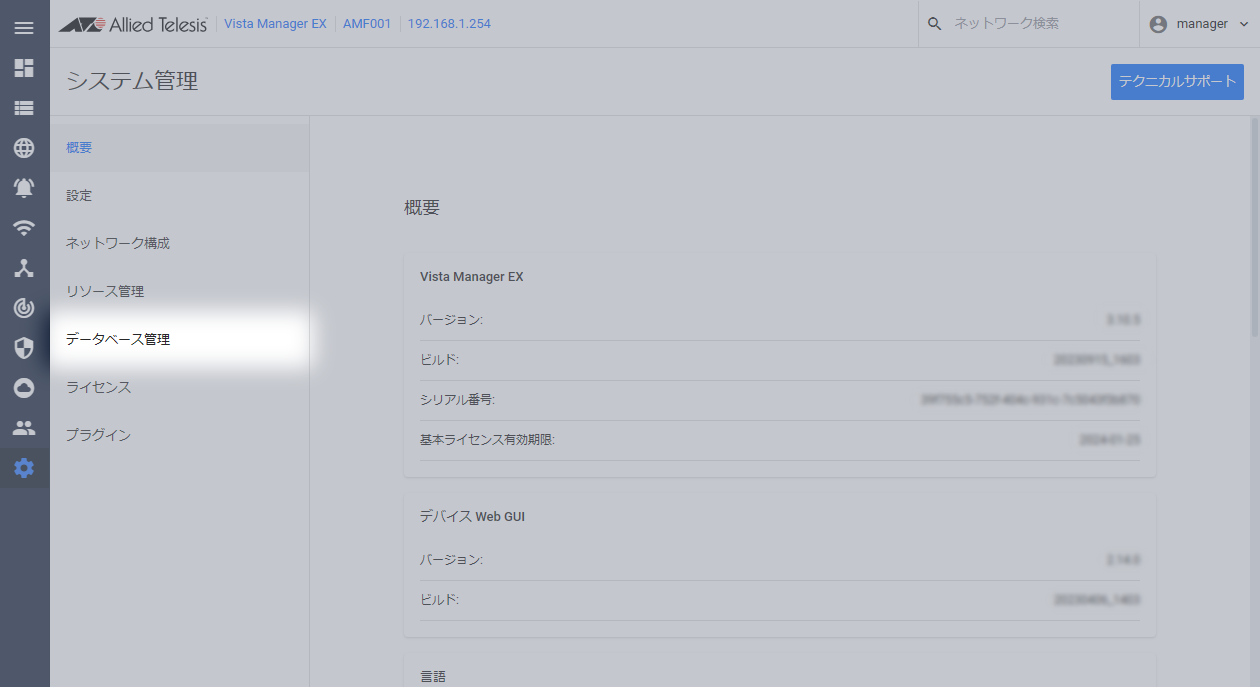Open the globe network map icon
1260x687 pixels.
click(24, 148)
